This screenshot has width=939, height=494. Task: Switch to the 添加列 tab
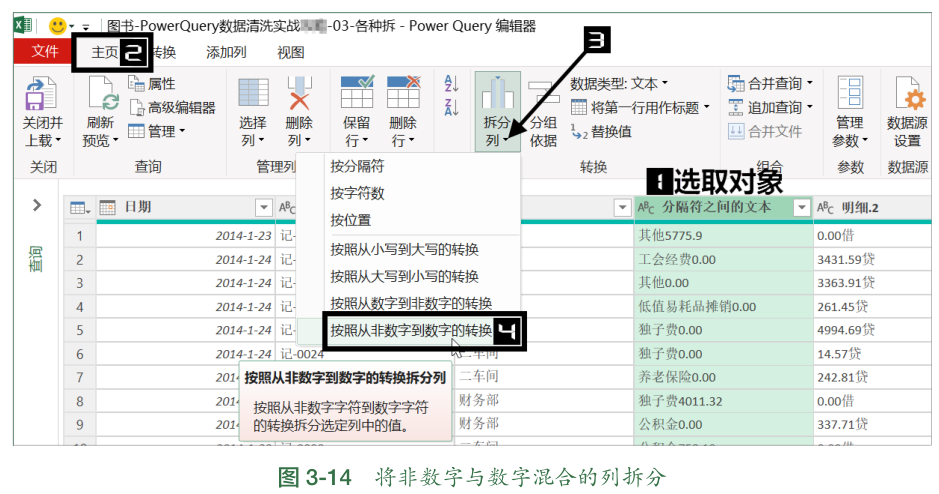tap(226, 53)
